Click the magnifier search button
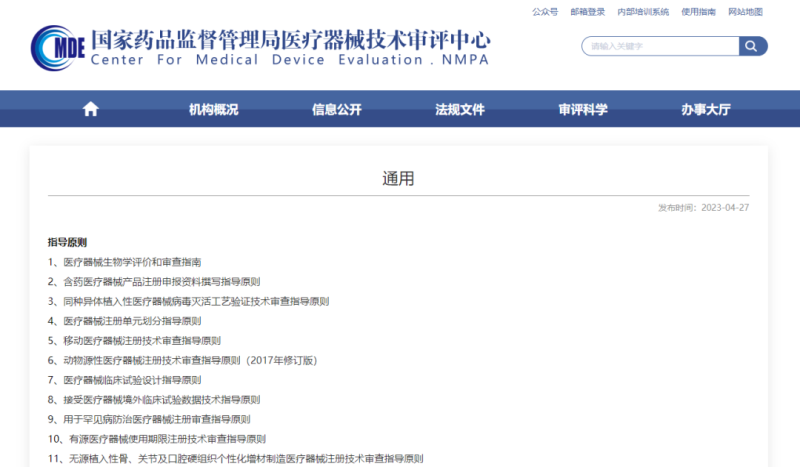The height and width of the screenshot is (467, 800). (x=752, y=46)
